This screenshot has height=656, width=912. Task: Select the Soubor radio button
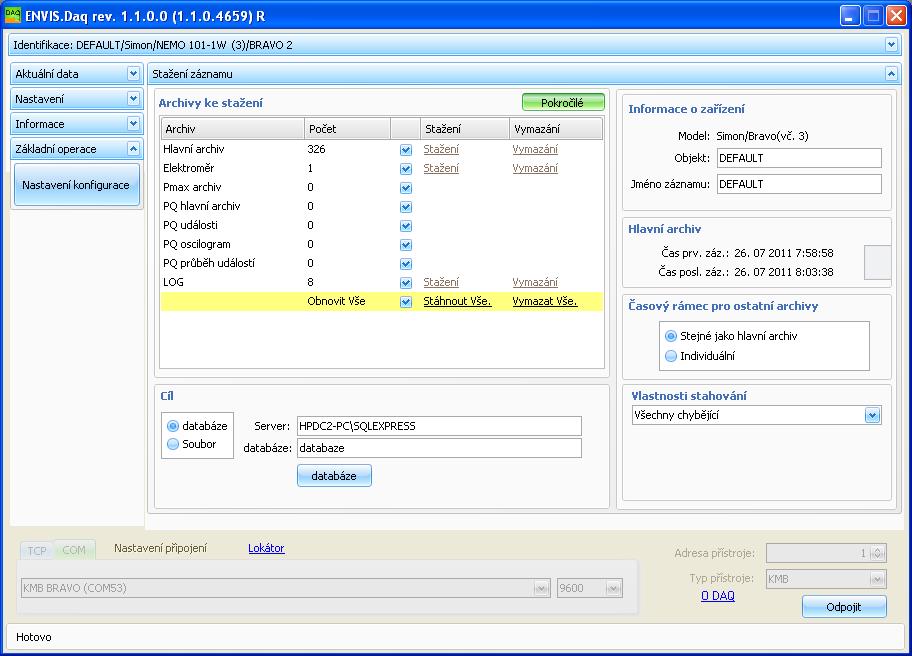173,444
